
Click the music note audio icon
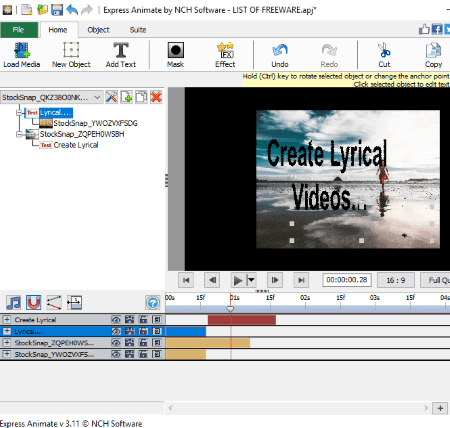(14, 302)
